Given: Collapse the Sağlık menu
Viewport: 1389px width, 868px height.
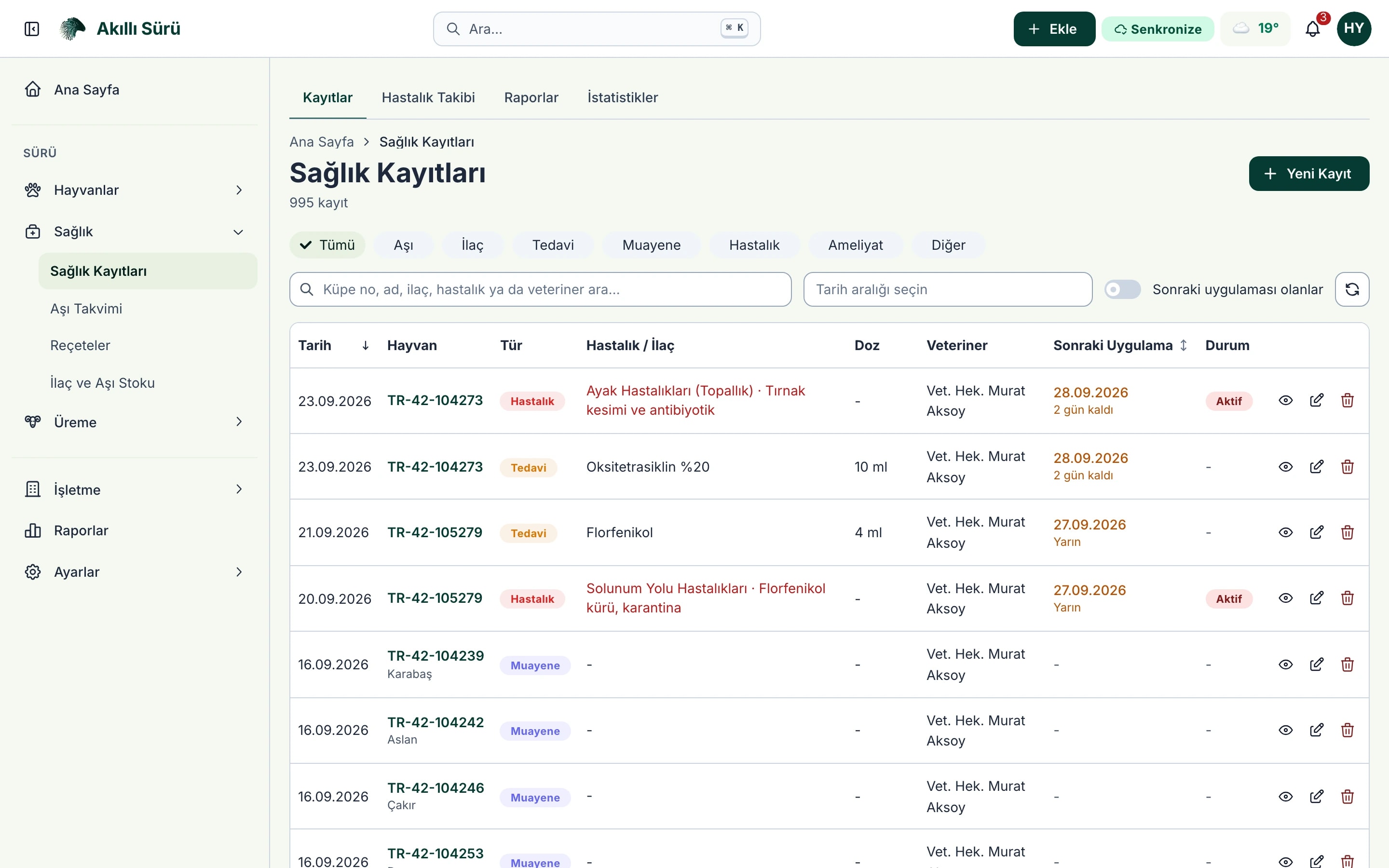Looking at the screenshot, I should tap(134, 232).
